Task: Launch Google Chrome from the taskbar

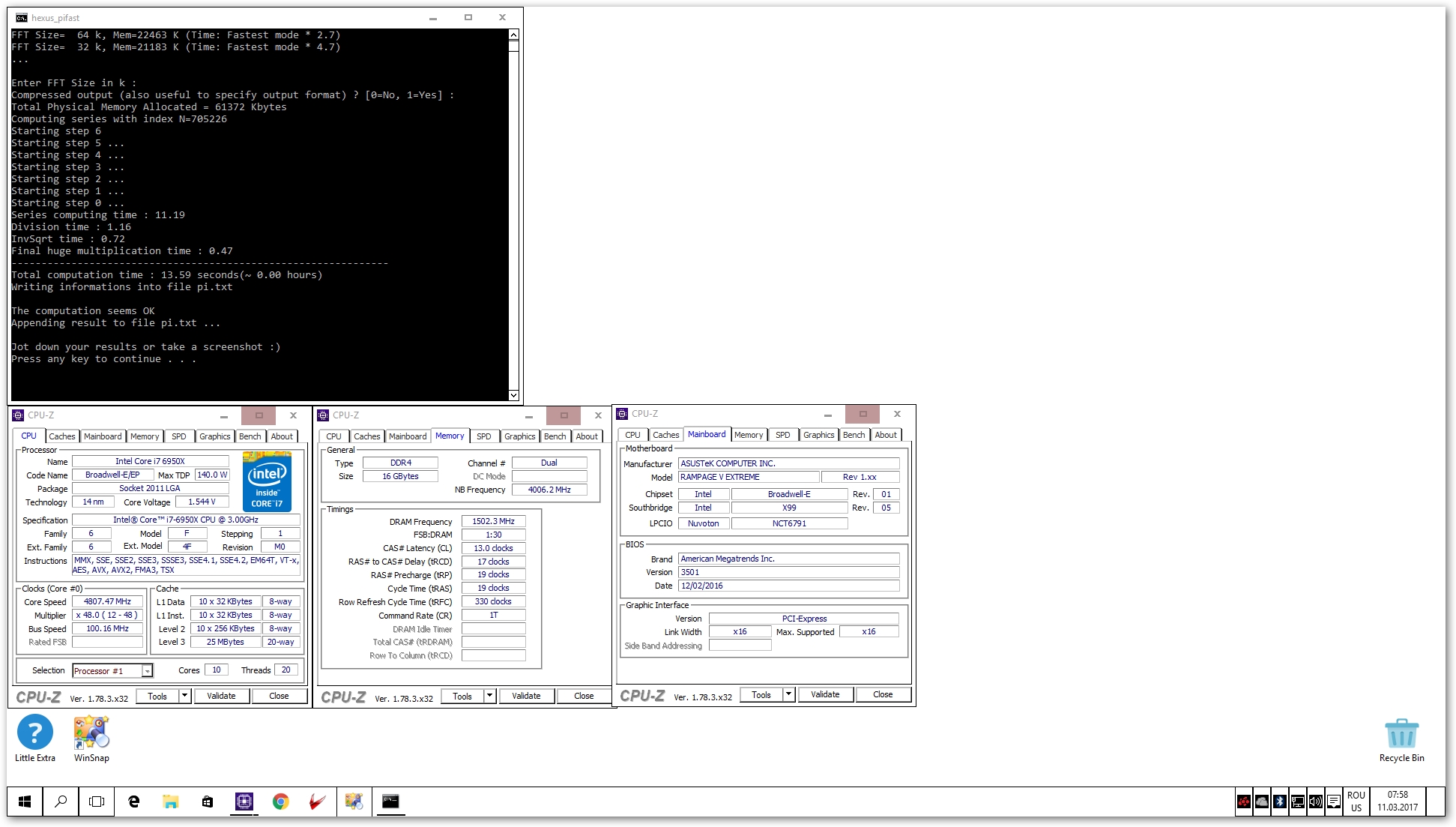Action: click(x=281, y=802)
